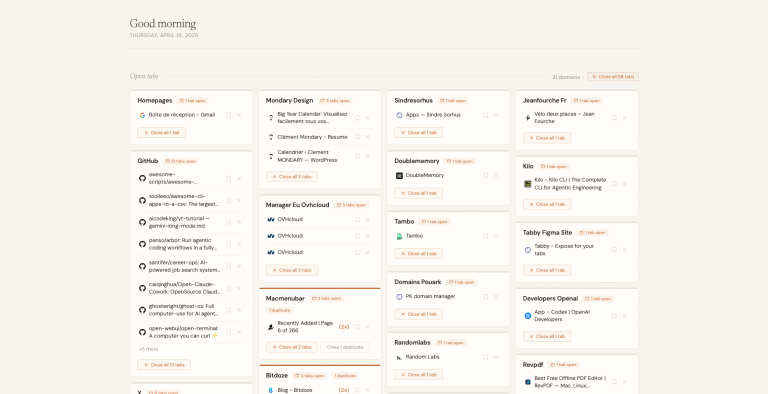Click Close all 58 tabs button
Image resolution: width=768 pixels, height=394 pixels.
[x=613, y=76]
